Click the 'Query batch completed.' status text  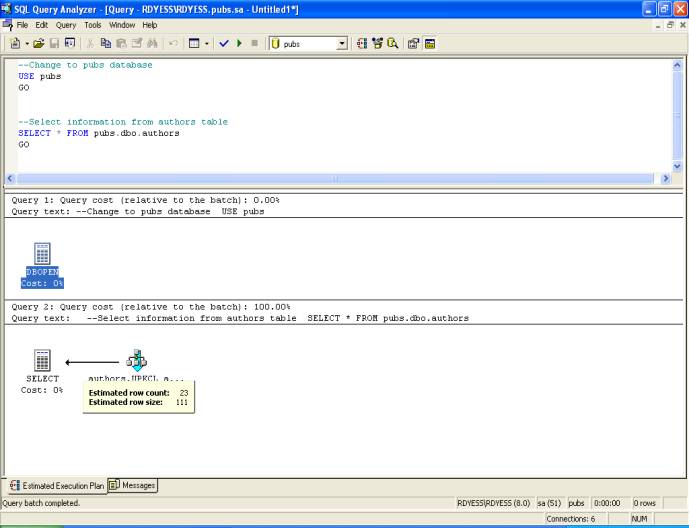41,503
